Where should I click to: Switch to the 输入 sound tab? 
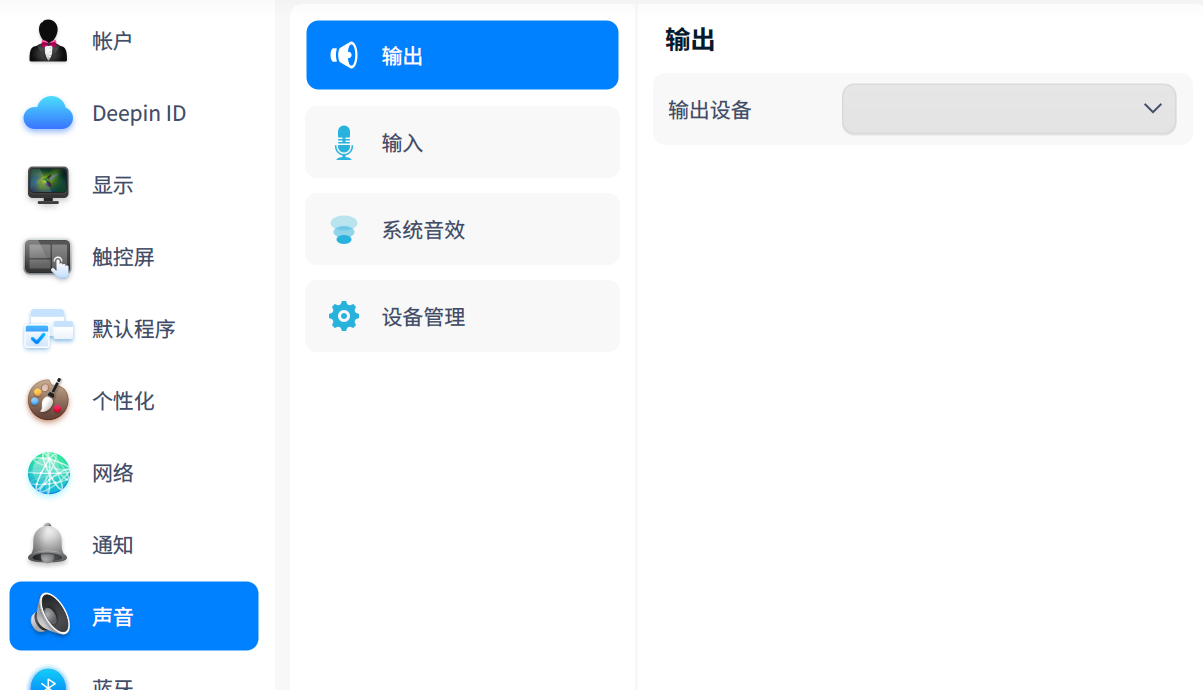tap(462, 142)
